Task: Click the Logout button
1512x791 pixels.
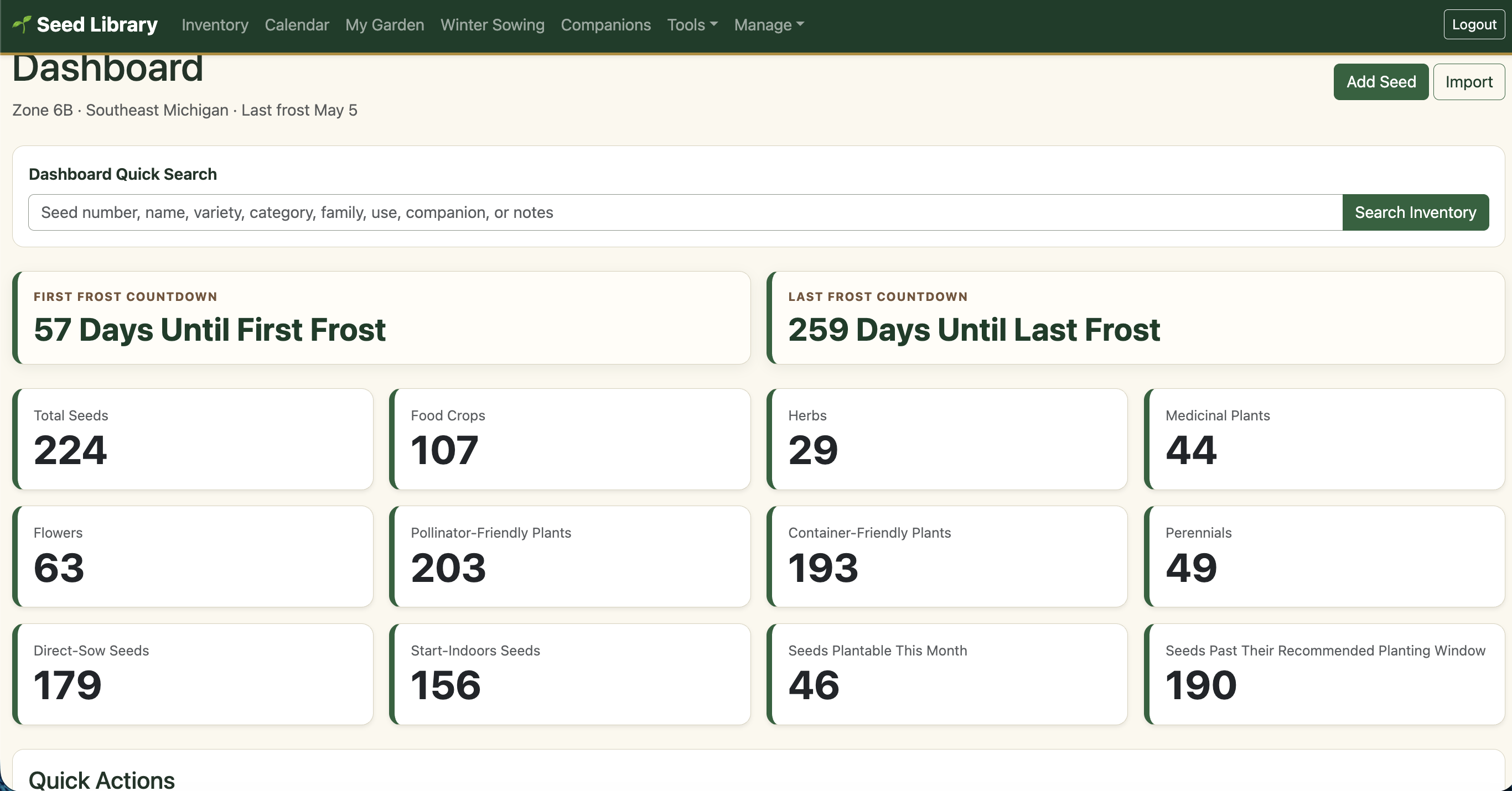Action: (1474, 25)
